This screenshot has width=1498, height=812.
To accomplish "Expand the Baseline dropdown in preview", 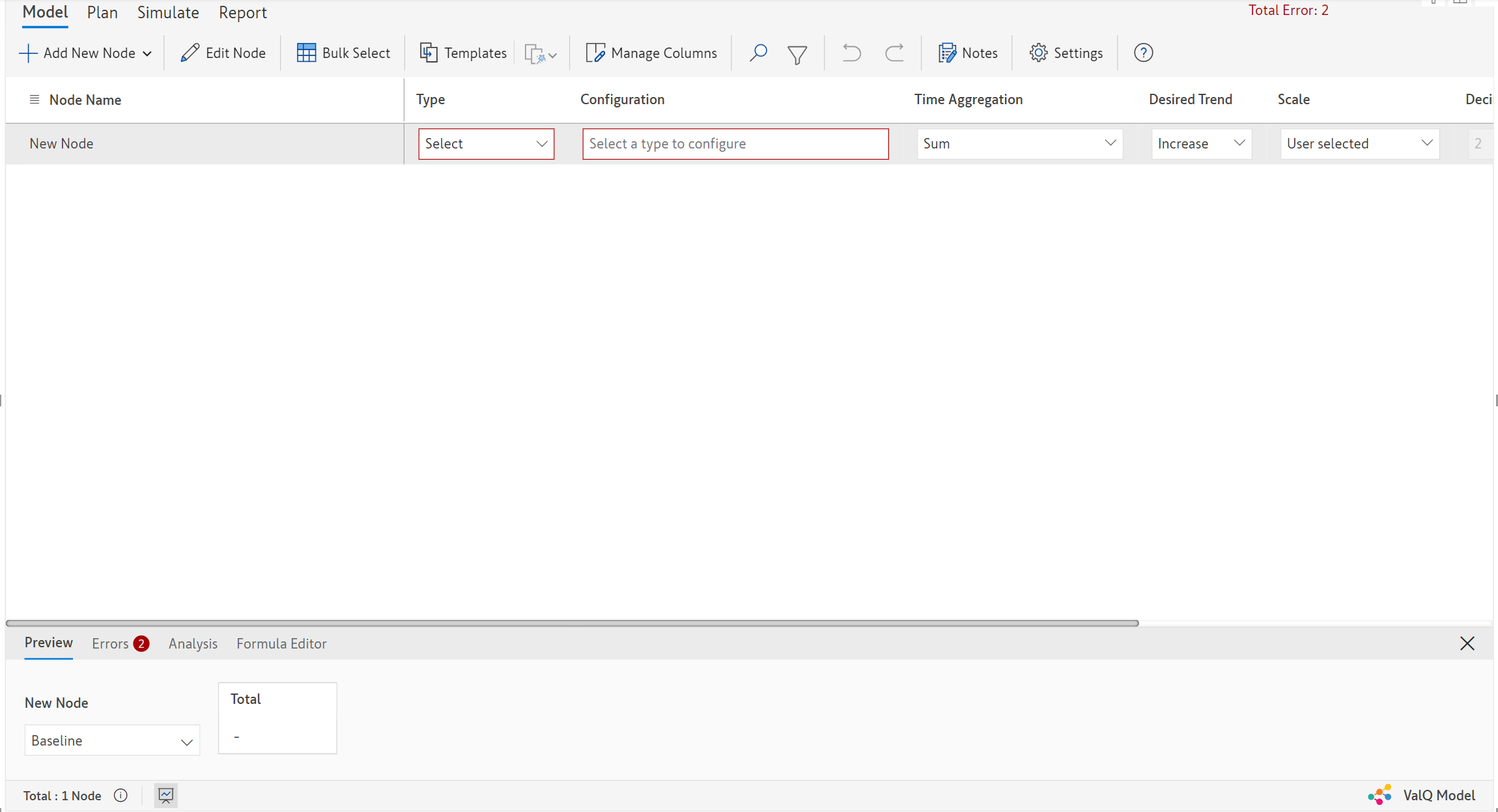I will (112, 741).
